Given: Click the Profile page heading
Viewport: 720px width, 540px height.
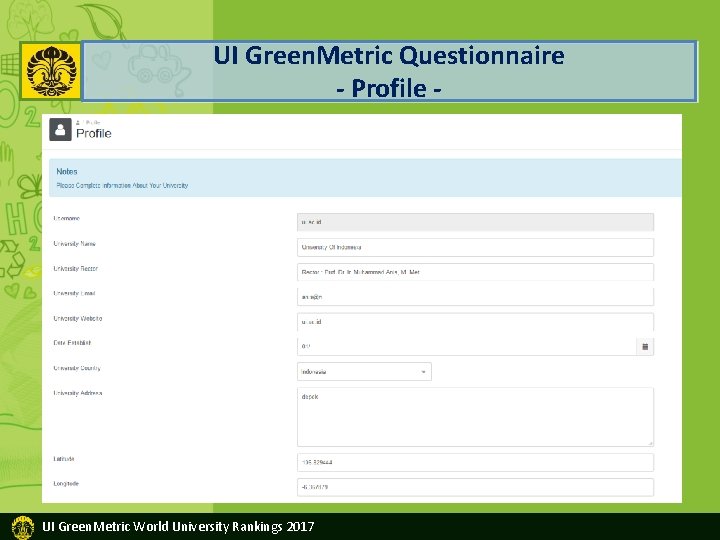Looking at the screenshot, I should click(x=94, y=134).
